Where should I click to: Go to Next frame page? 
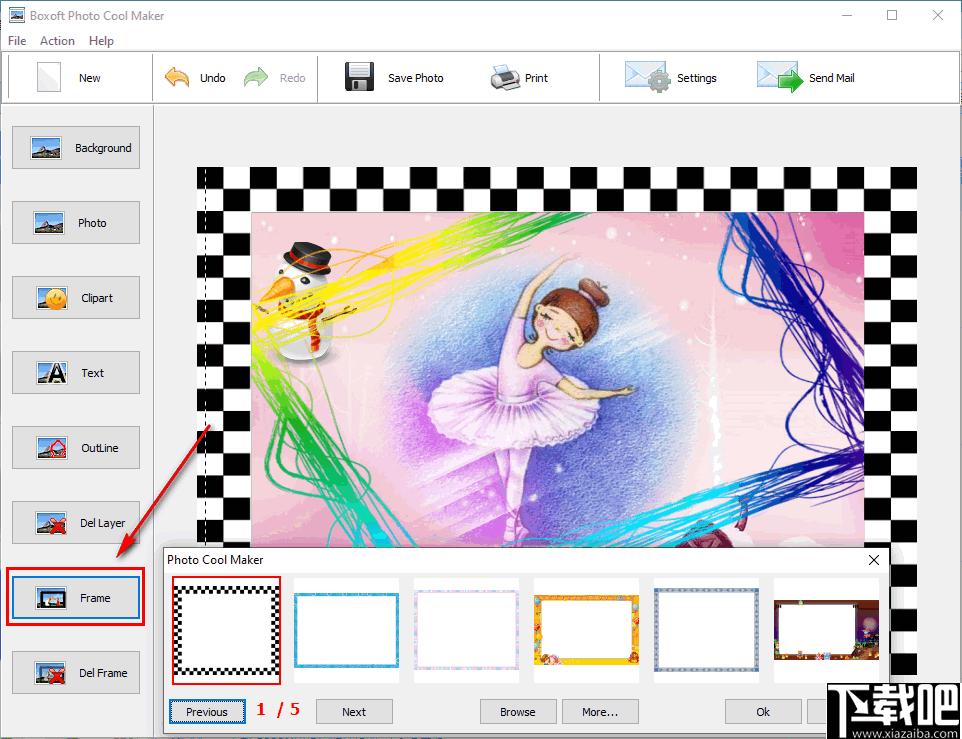point(354,711)
